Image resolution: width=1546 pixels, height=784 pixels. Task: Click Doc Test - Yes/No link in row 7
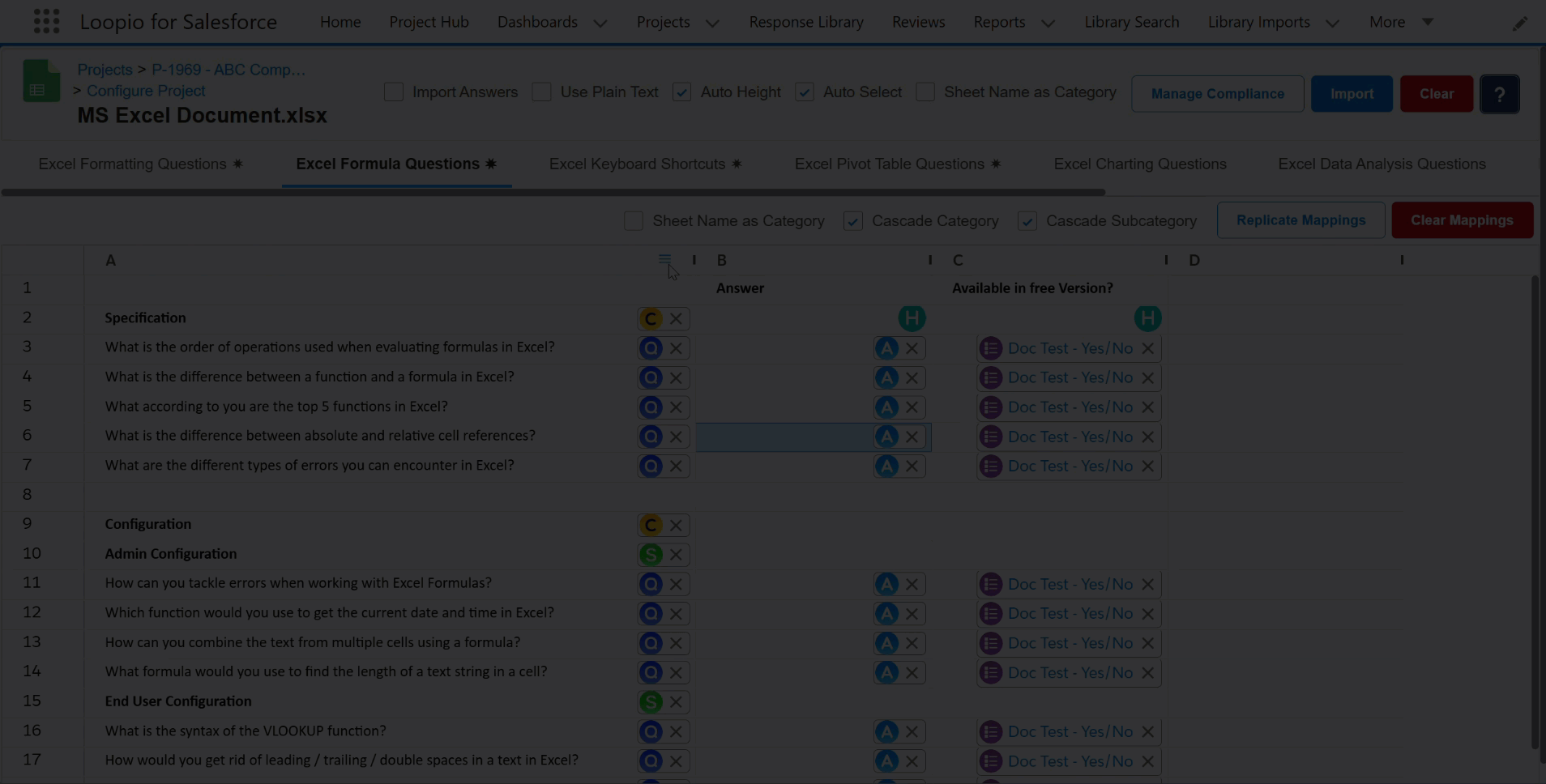click(x=1070, y=467)
